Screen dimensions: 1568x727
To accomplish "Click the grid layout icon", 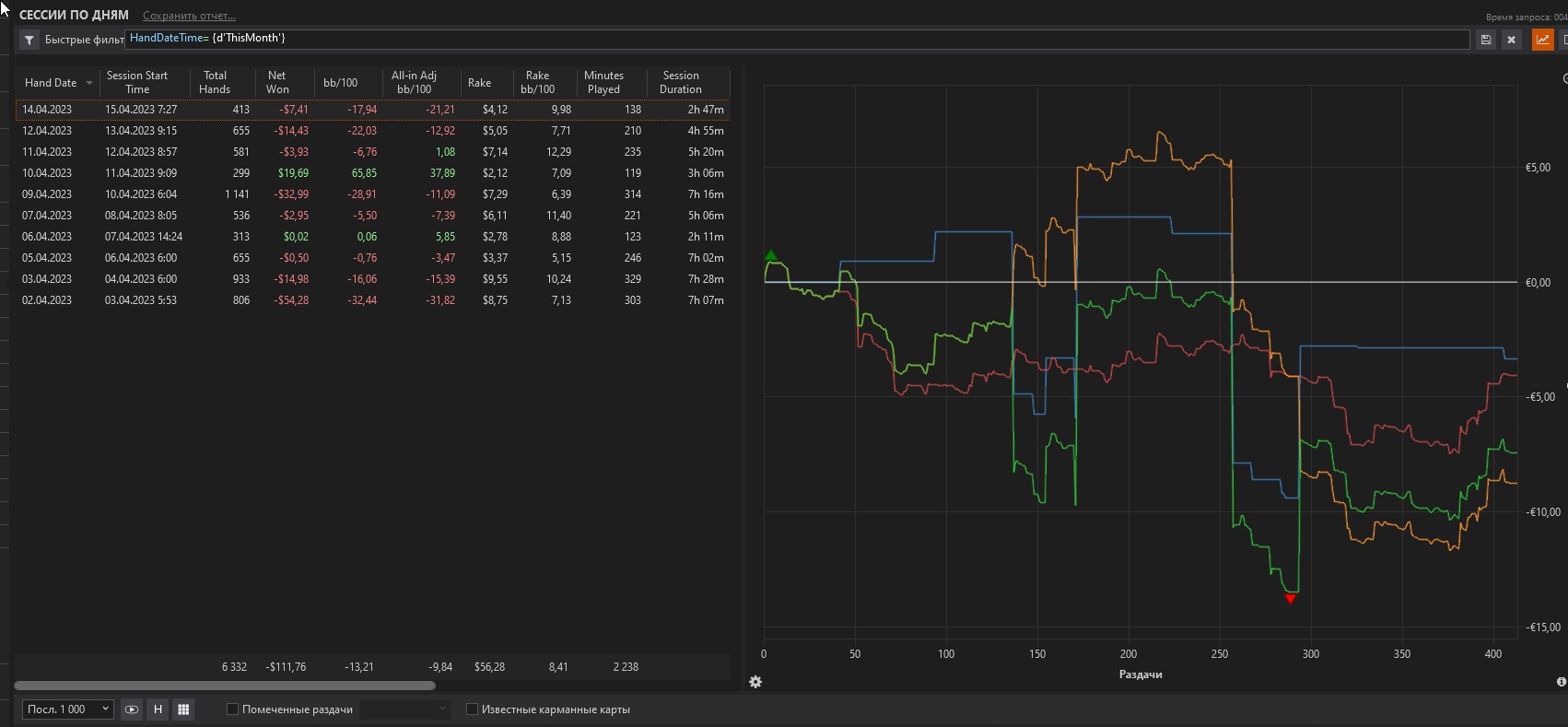I will (183, 709).
